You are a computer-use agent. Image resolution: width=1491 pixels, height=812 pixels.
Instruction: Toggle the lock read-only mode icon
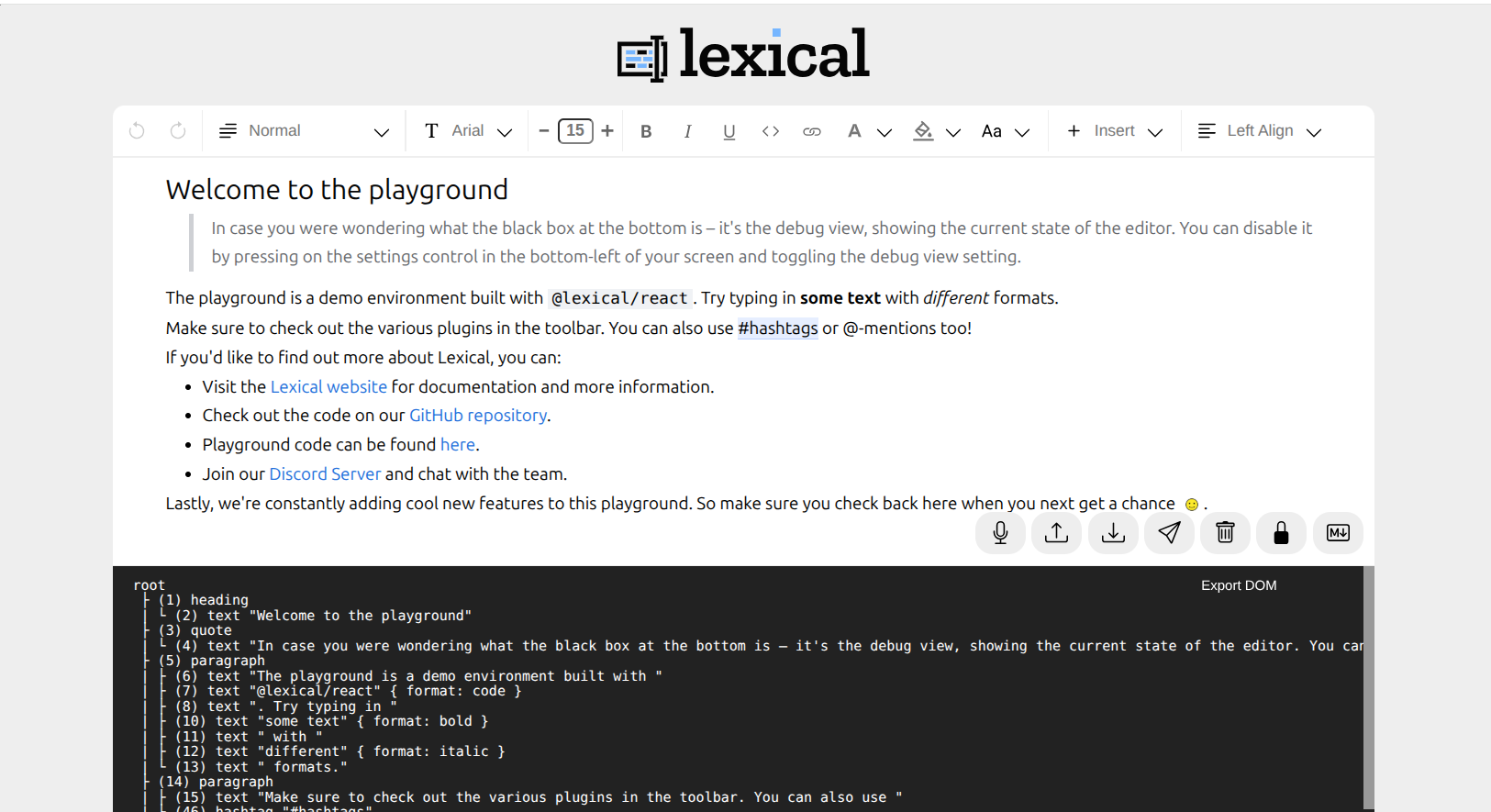[1282, 533]
